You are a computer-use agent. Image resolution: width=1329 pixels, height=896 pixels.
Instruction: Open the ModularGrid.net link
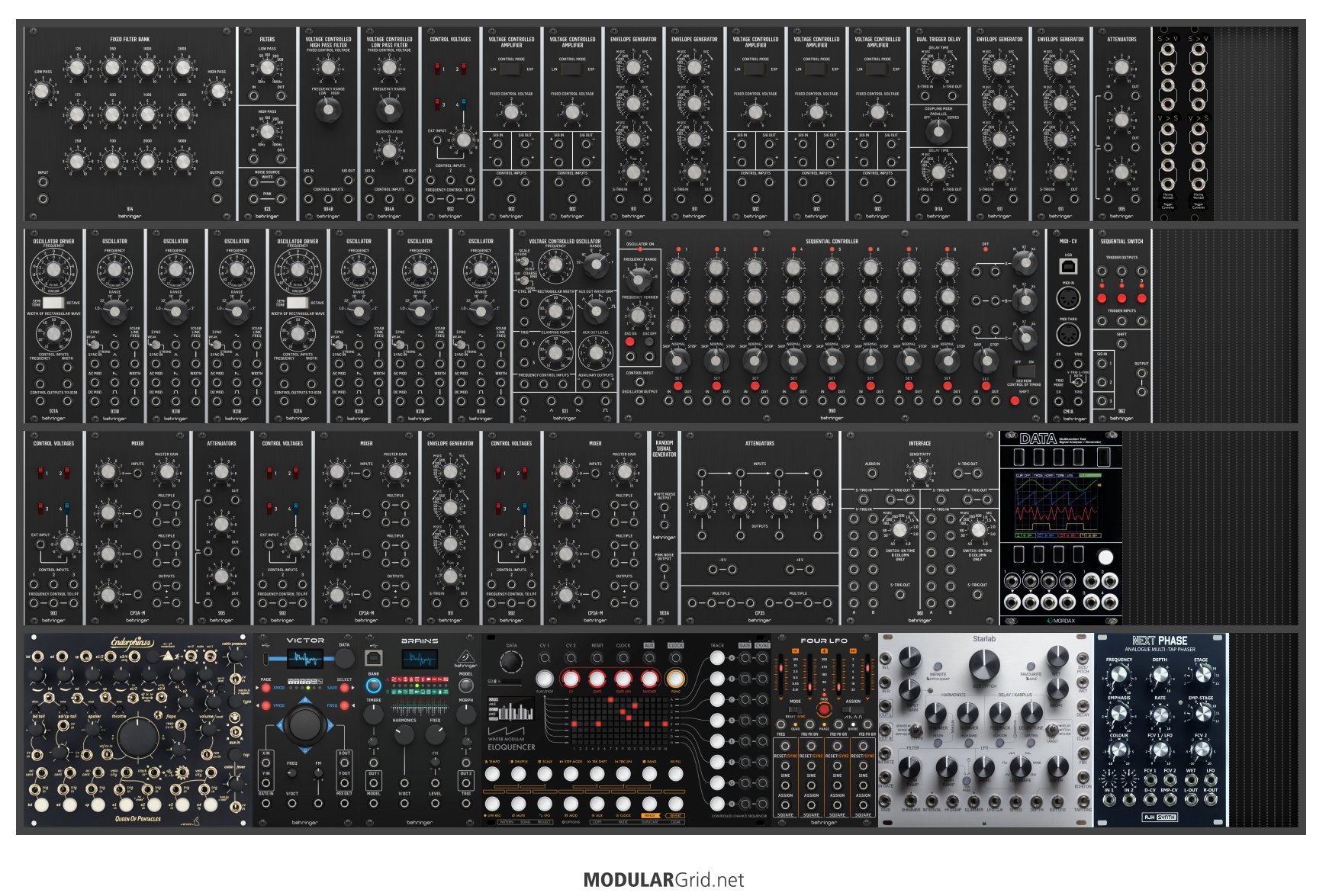[664, 880]
